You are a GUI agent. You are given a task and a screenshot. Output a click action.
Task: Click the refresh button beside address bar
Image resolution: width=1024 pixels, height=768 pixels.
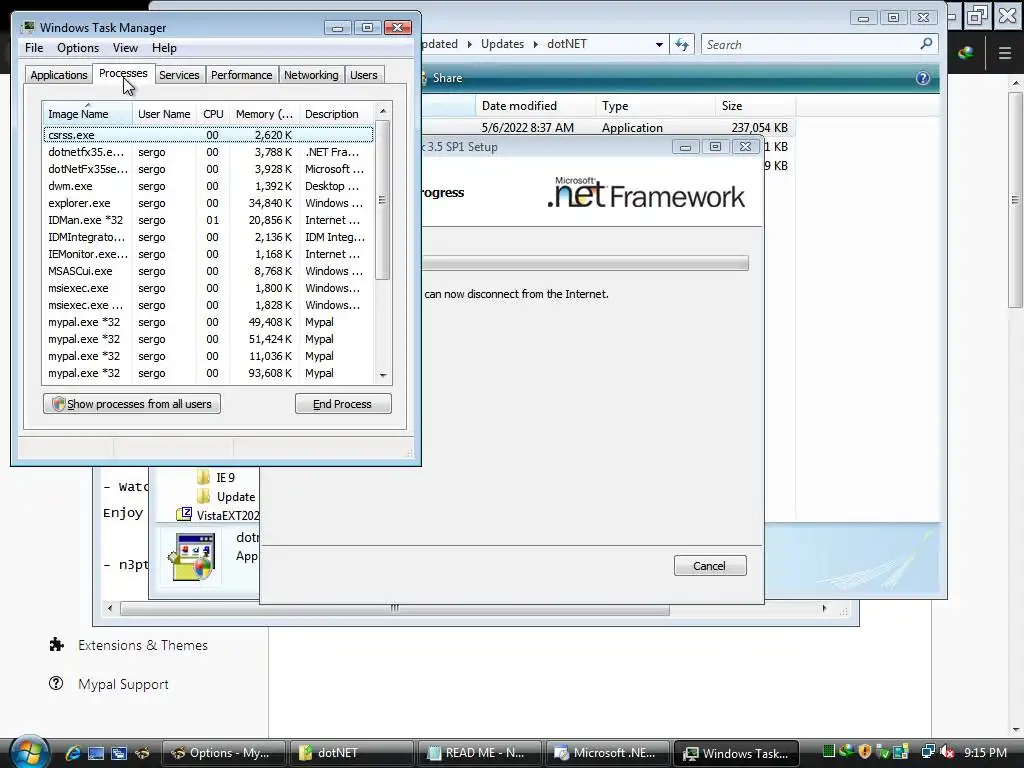pyautogui.click(x=682, y=44)
